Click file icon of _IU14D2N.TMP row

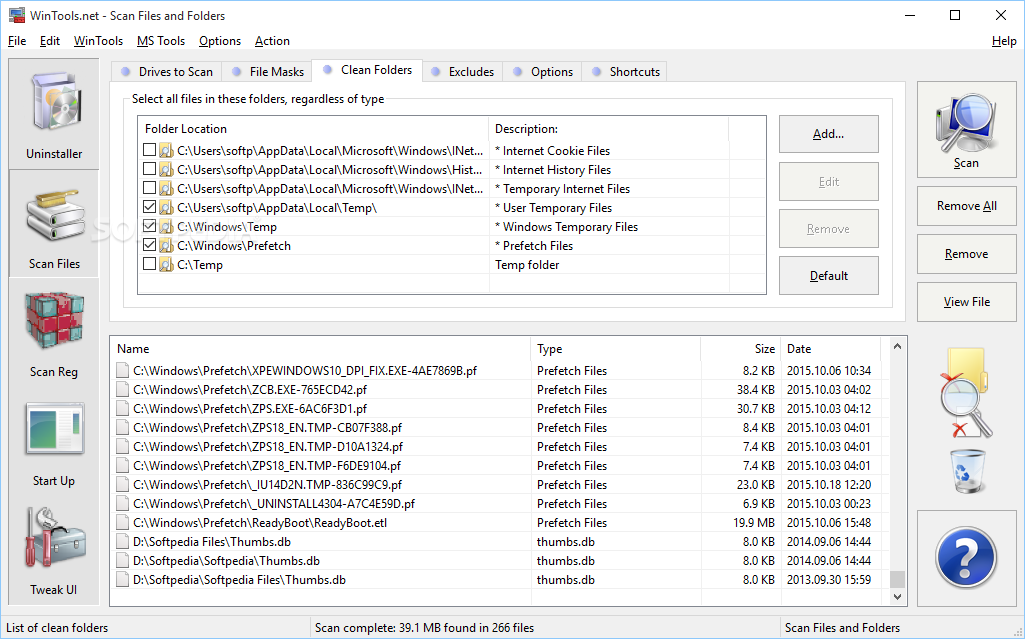tap(122, 485)
